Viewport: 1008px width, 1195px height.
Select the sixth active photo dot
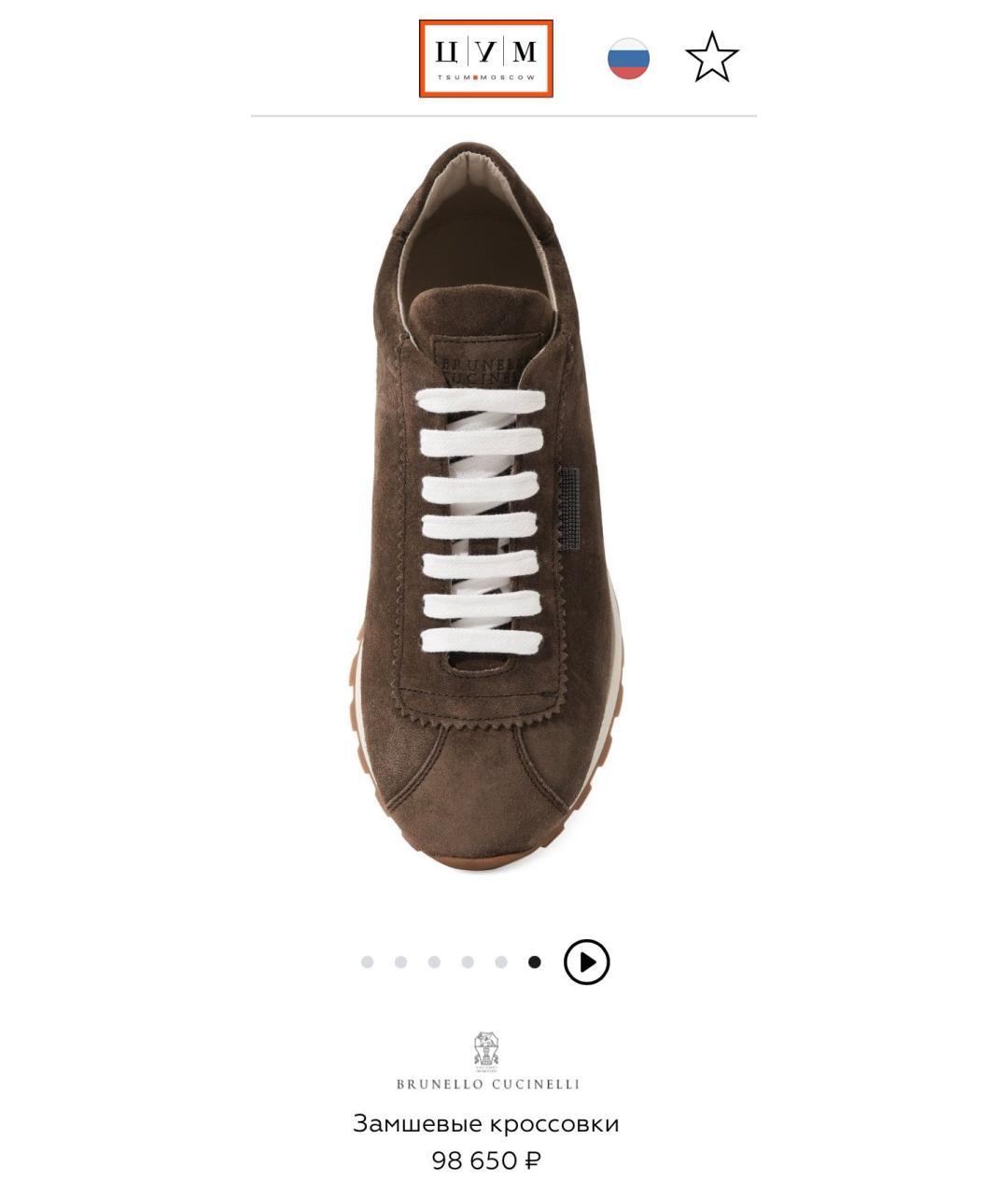[534, 963]
